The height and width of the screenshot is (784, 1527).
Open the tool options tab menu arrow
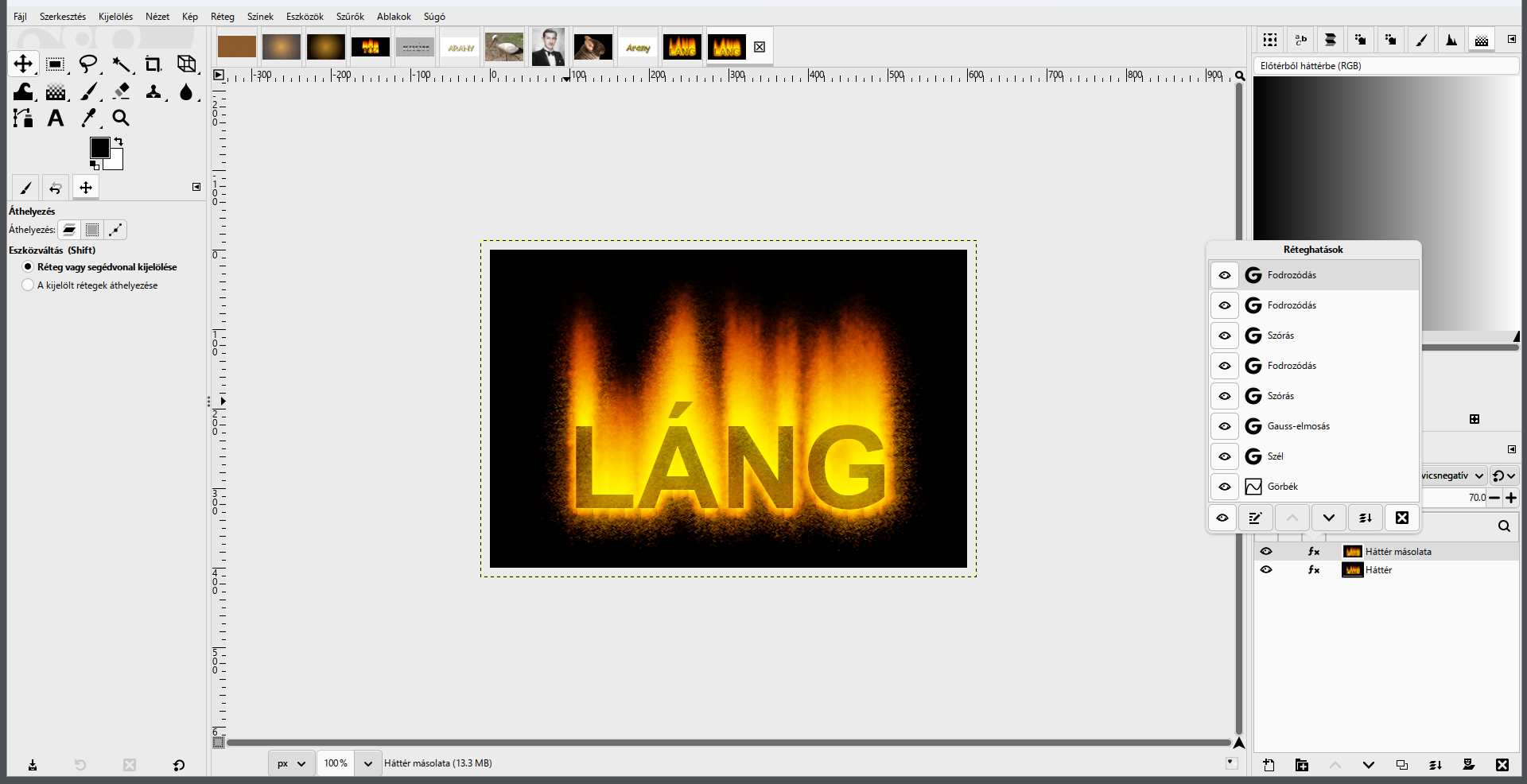pos(196,187)
